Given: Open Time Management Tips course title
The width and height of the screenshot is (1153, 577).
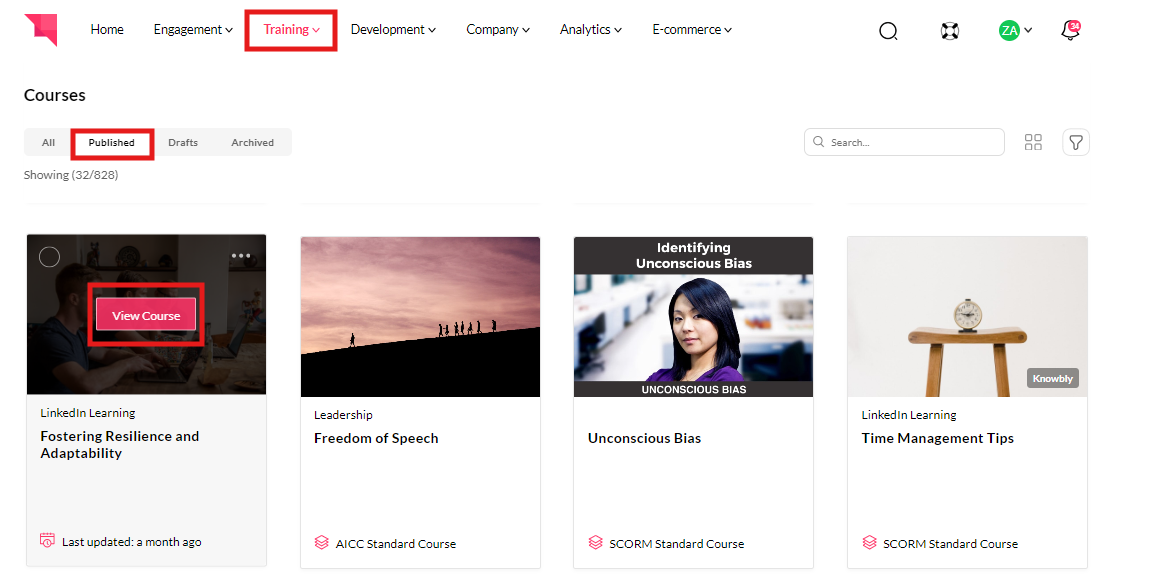Looking at the screenshot, I should coord(938,438).
